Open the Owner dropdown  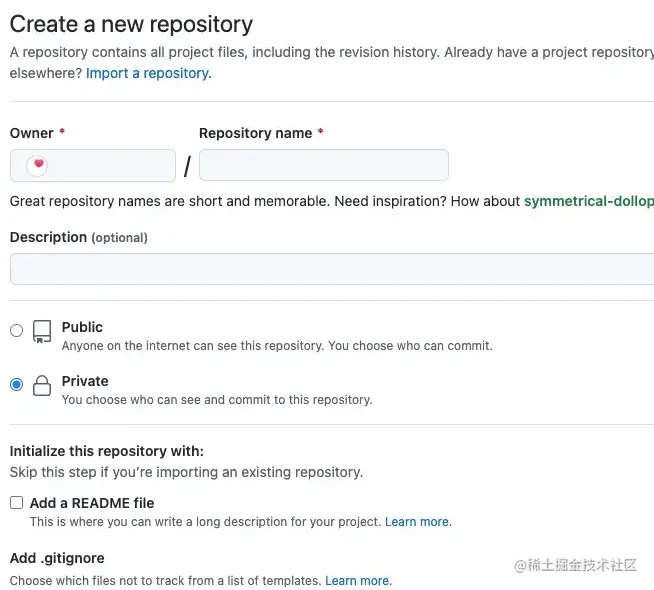(x=93, y=166)
